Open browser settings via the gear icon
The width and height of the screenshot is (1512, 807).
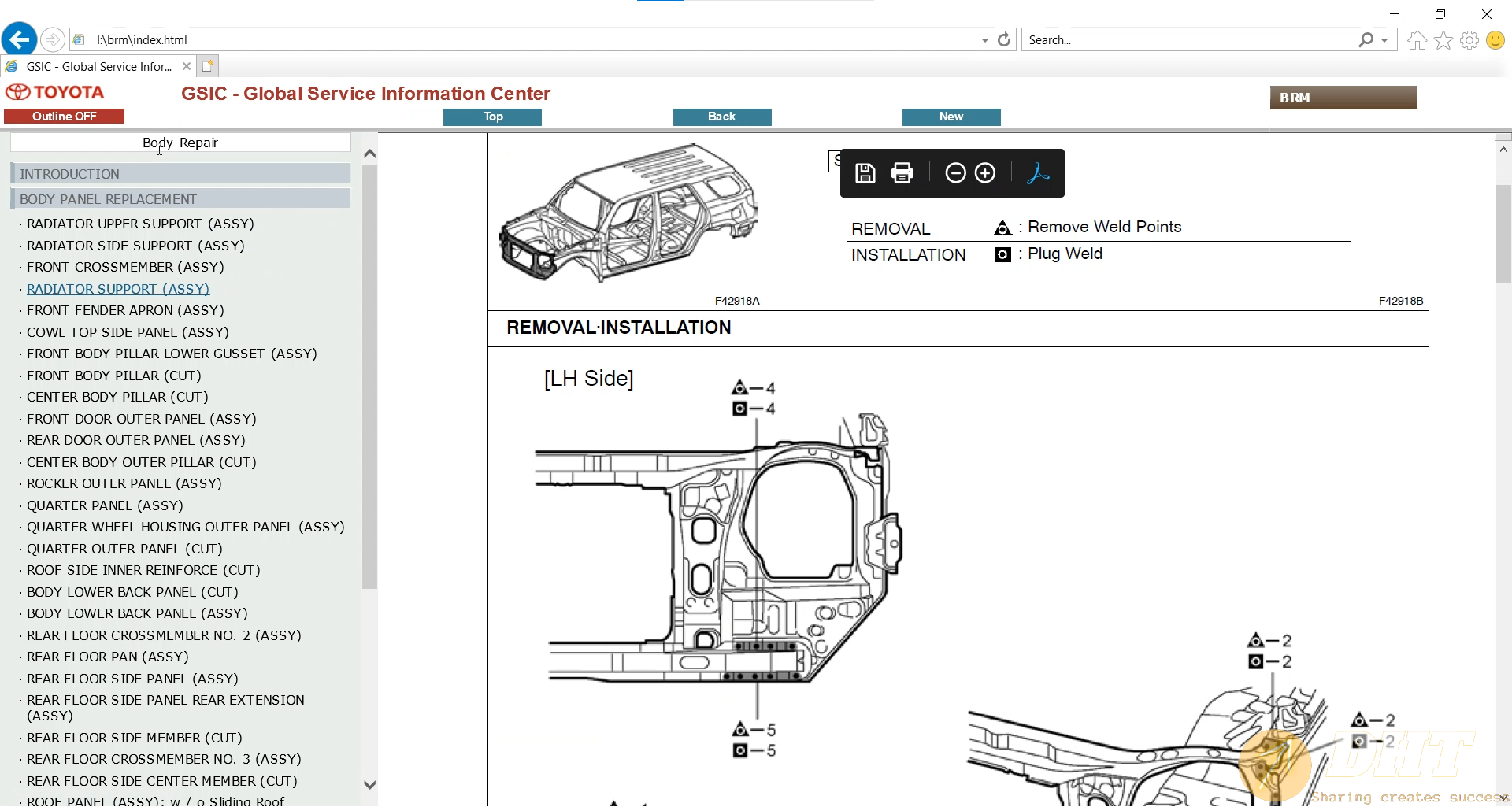click(x=1469, y=39)
